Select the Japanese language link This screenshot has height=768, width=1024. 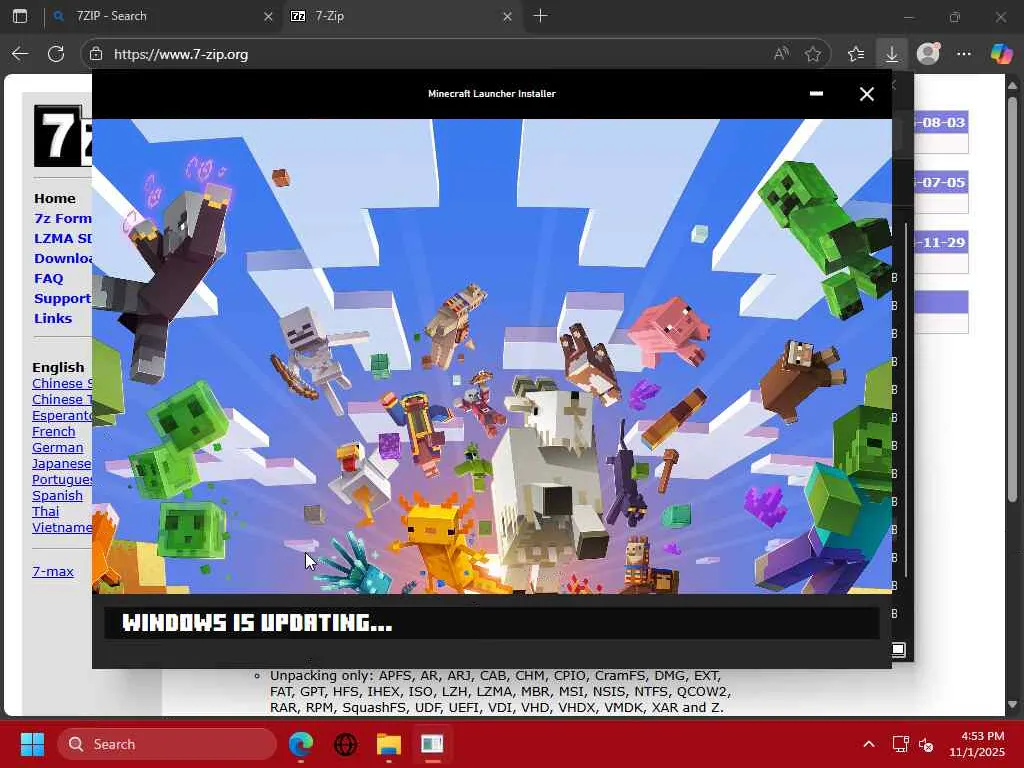click(x=62, y=464)
